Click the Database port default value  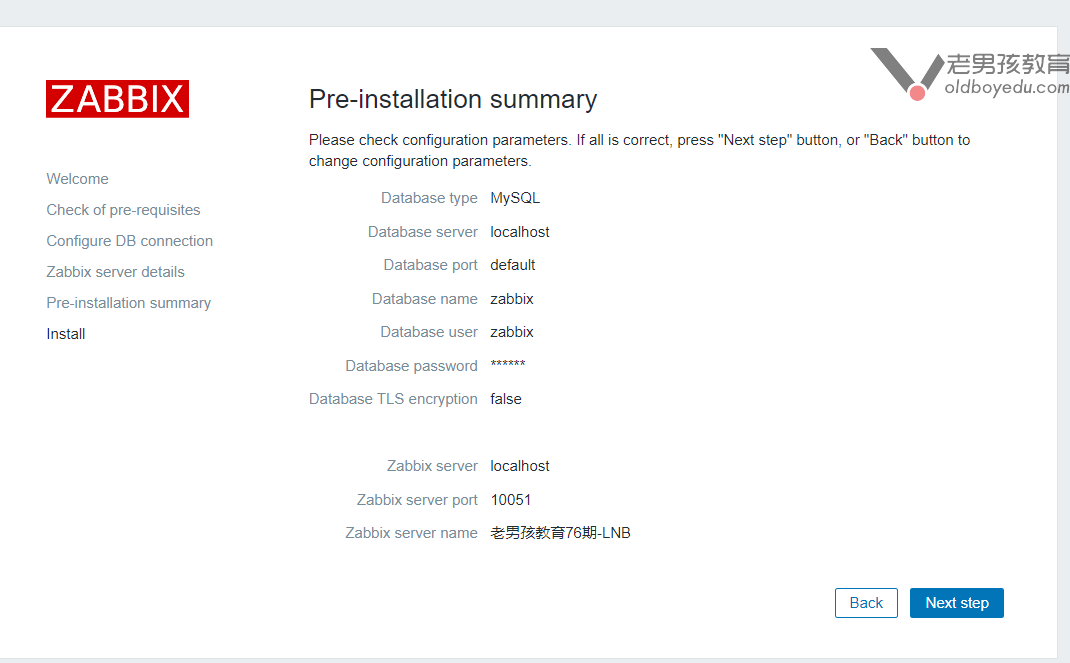pos(513,265)
